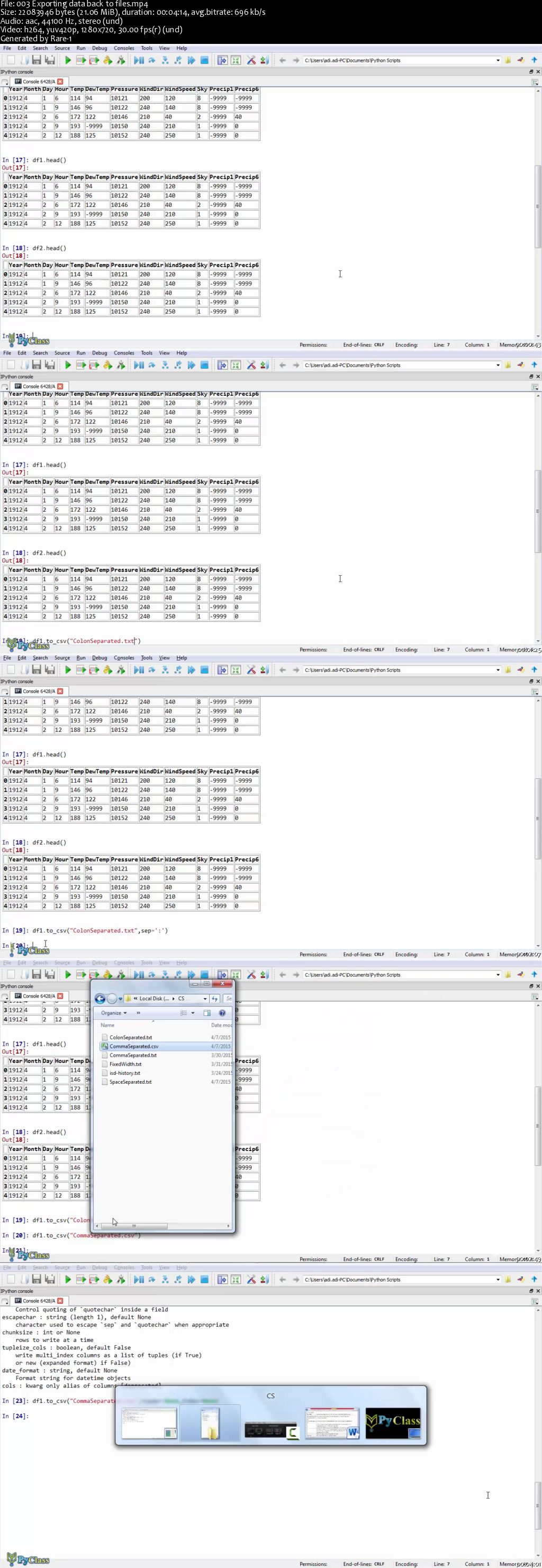Click blue help icon in CS dialog
This screenshot has height=1568, width=542.
pos(222,1013)
